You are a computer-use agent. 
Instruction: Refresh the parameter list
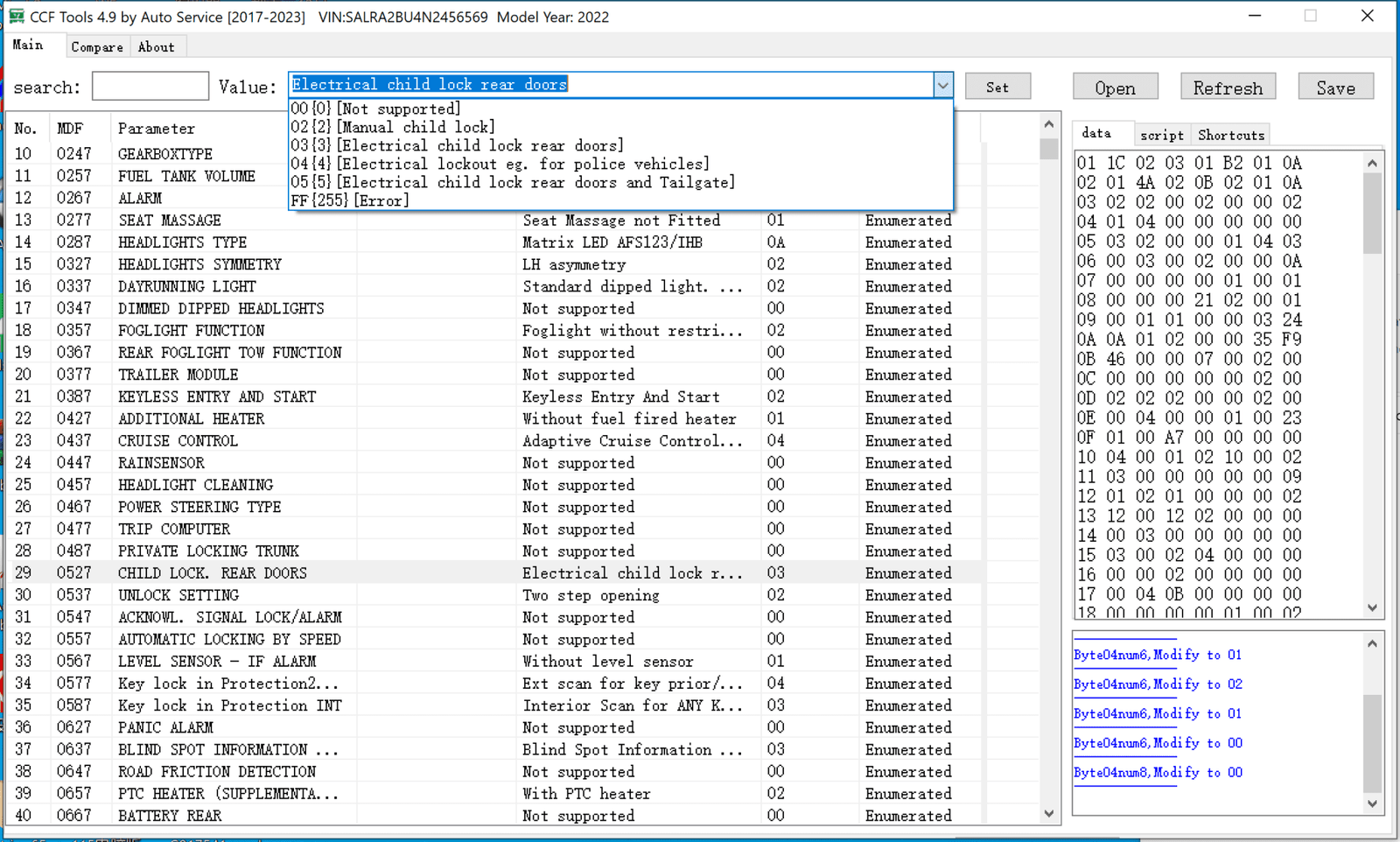[1228, 87]
